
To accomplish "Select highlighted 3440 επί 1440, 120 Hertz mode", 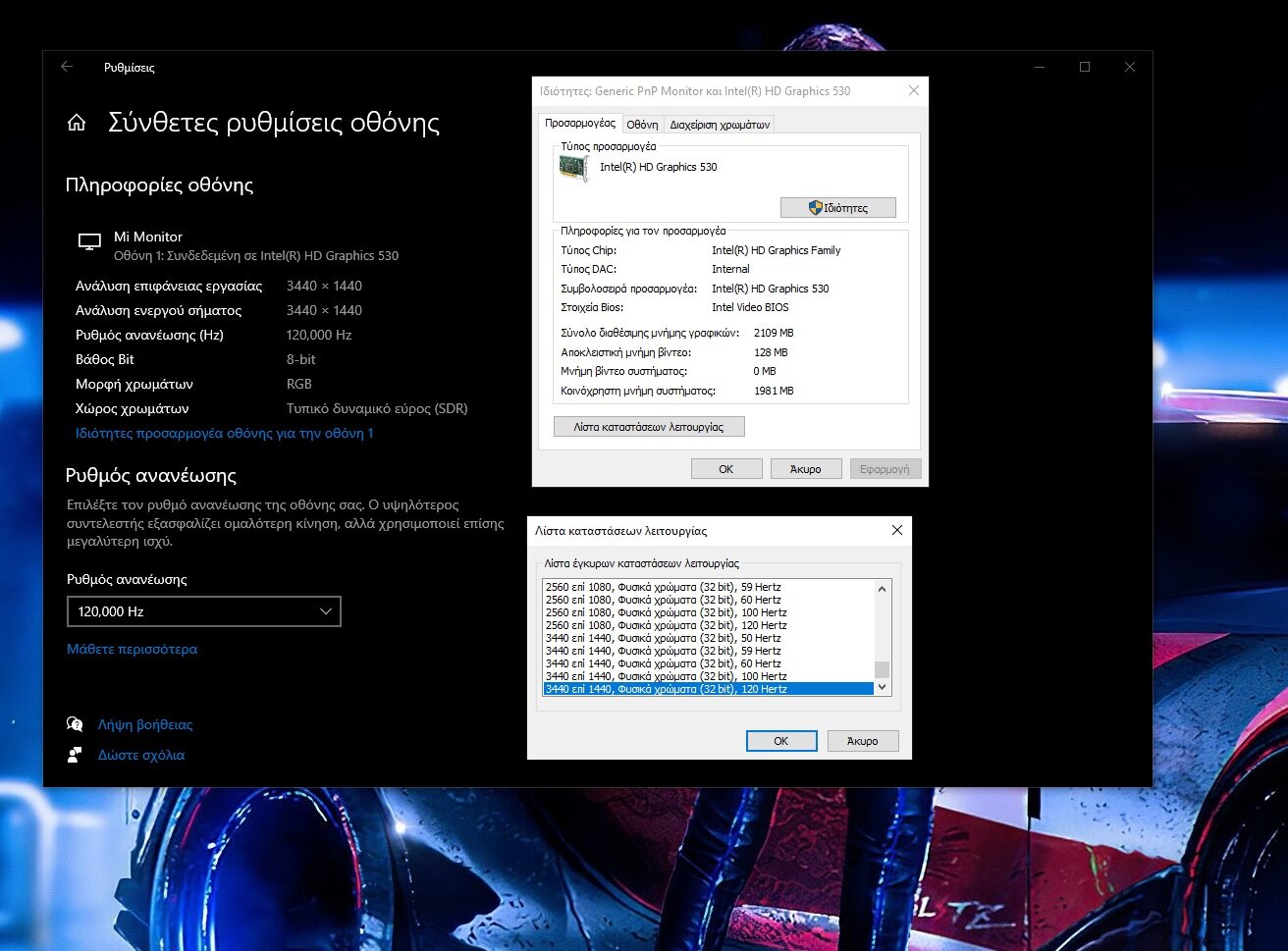I will point(708,689).
